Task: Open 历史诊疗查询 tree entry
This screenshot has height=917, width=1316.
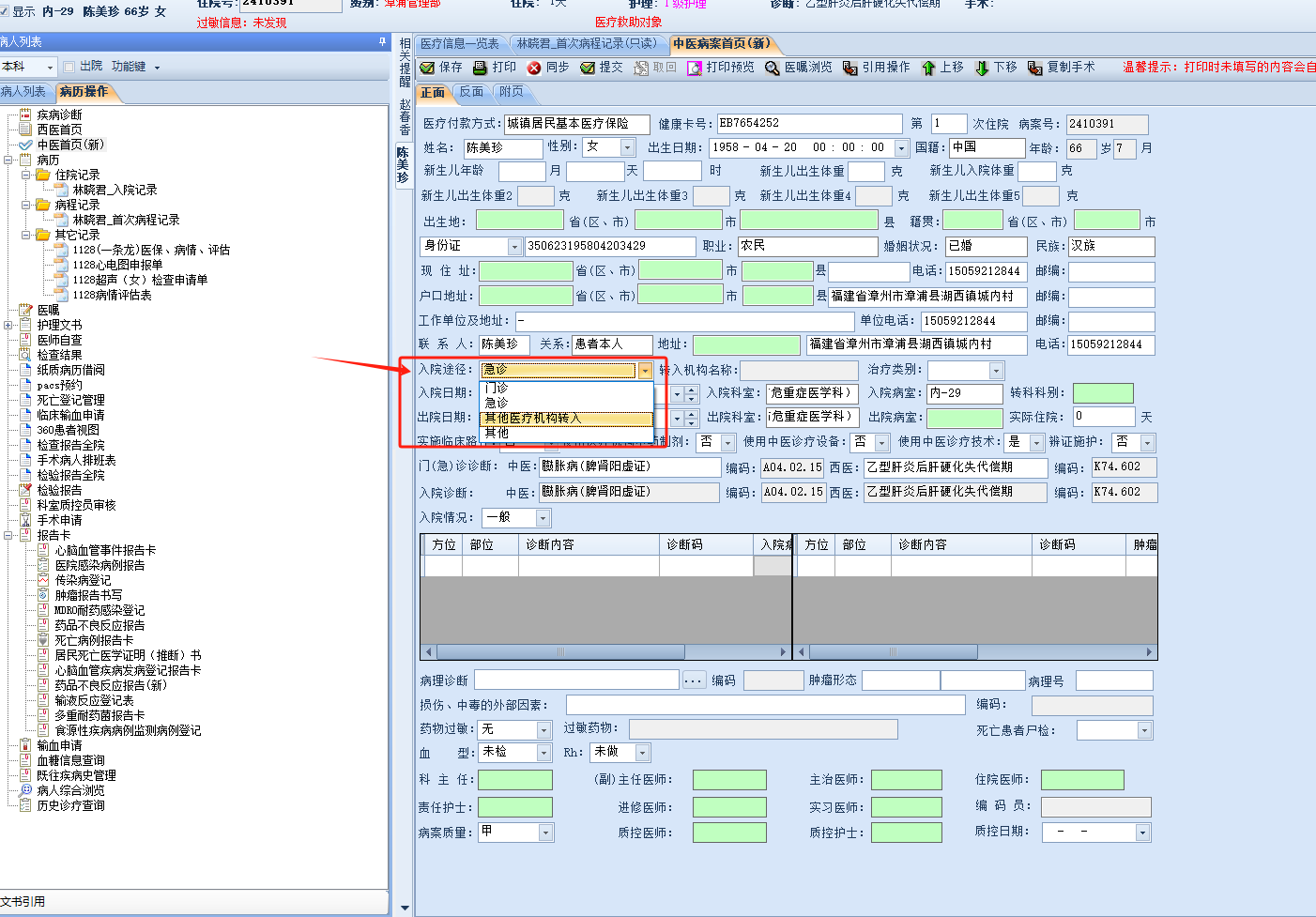Action: pyautogui.click(x=70, y=805)
